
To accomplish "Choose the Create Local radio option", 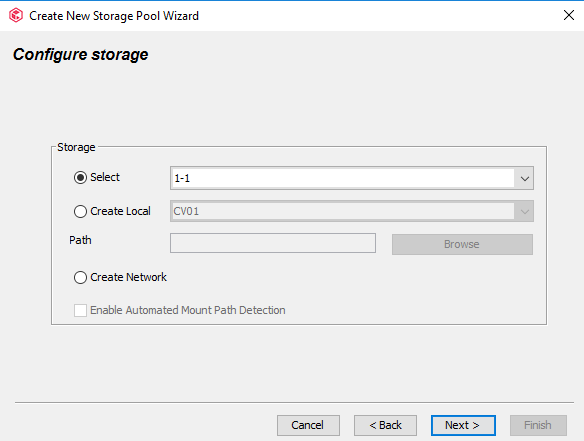I will pos(80,212).
